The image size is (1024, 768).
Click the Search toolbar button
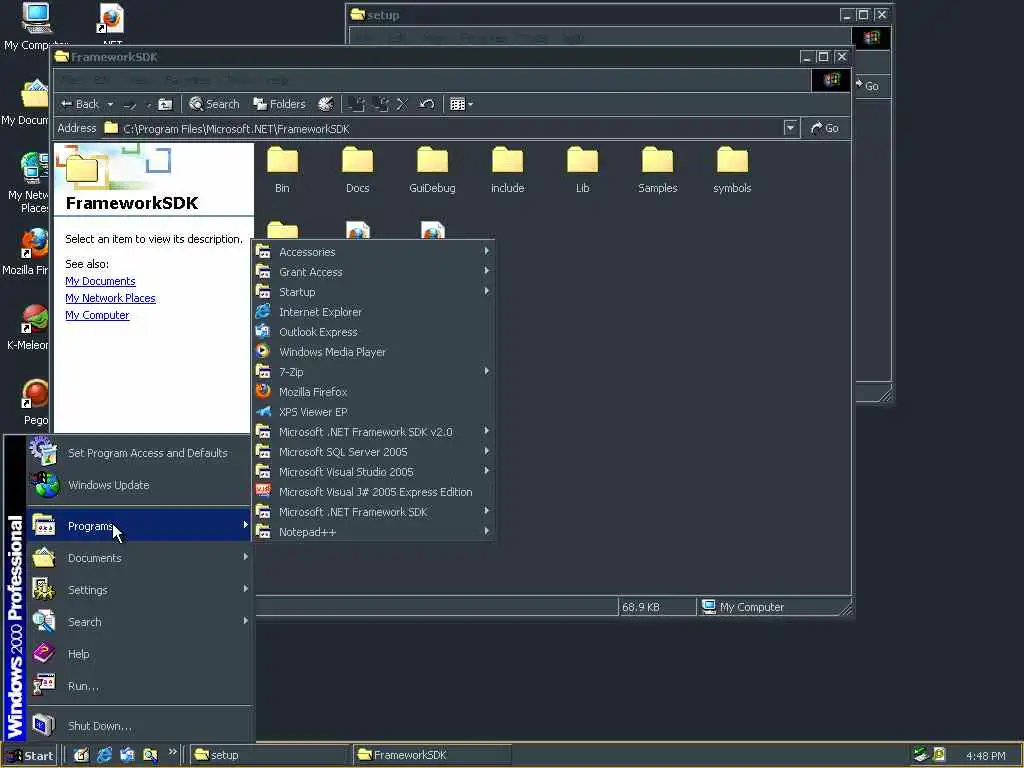[x=214, y=104]
